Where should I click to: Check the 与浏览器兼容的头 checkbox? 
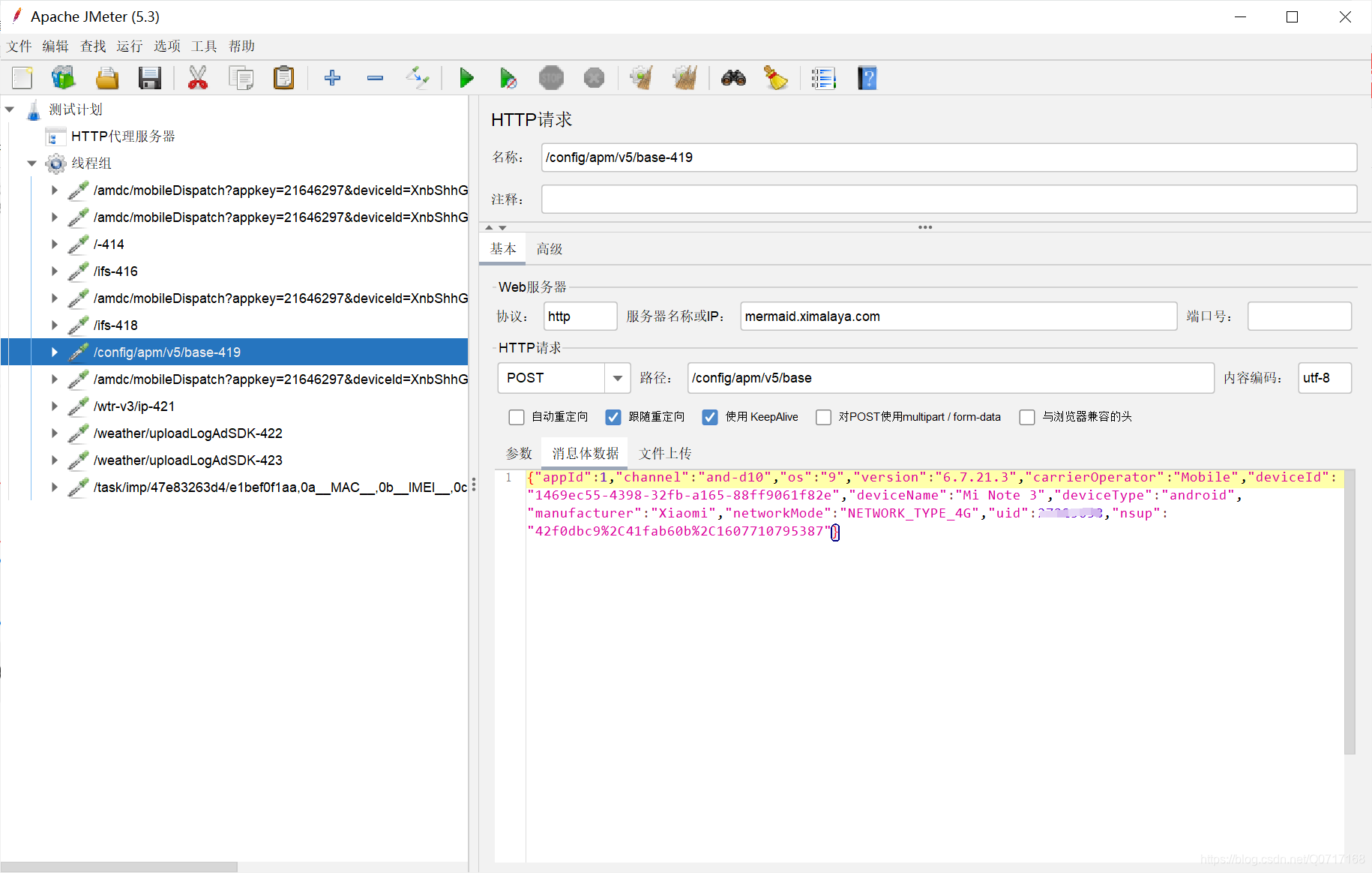point(1027,417)
